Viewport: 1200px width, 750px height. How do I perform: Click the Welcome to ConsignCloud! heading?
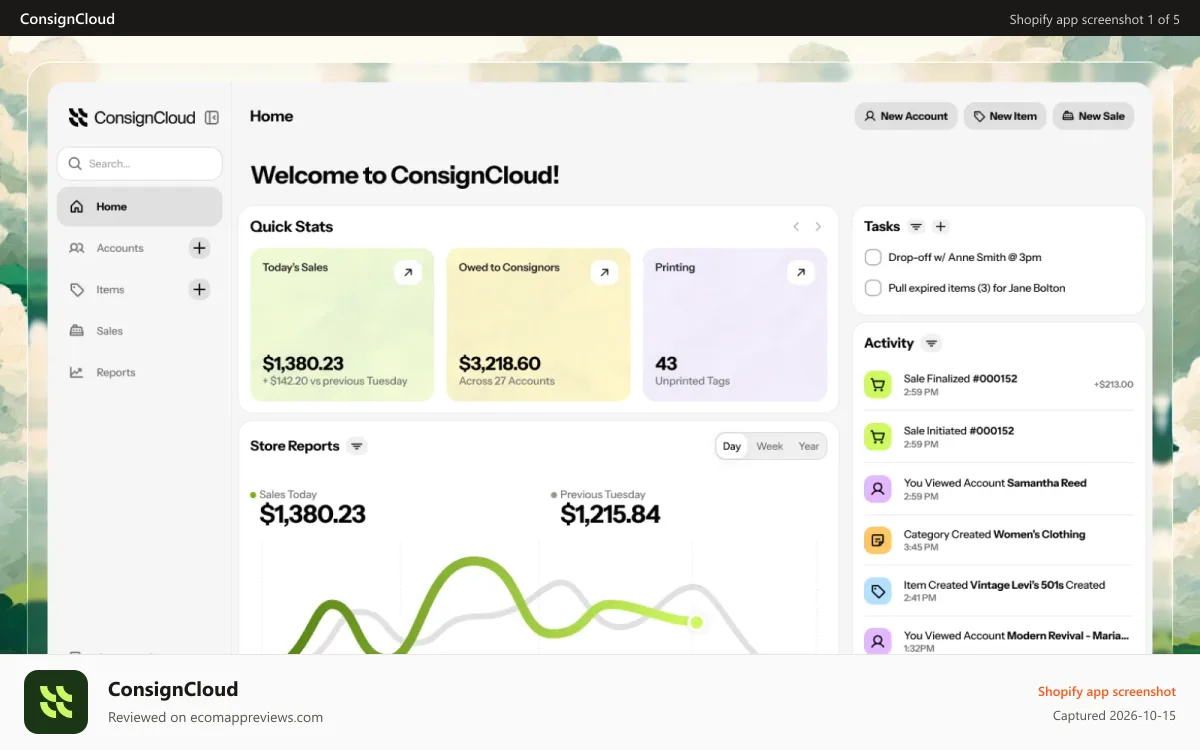pyautogui.click(x=405, y=175)
